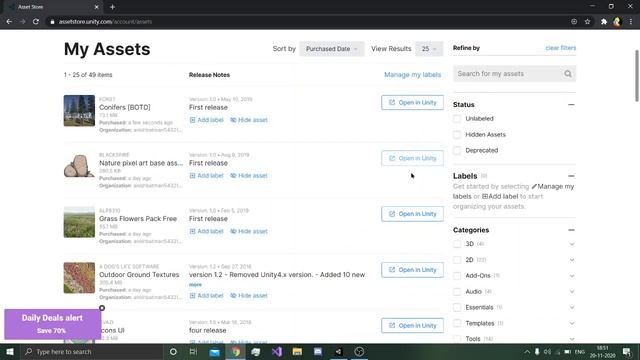The height and width of the screenshot is (360, 640).
Task: Click the Windows taskbar search box
Action: pos(92,351)
